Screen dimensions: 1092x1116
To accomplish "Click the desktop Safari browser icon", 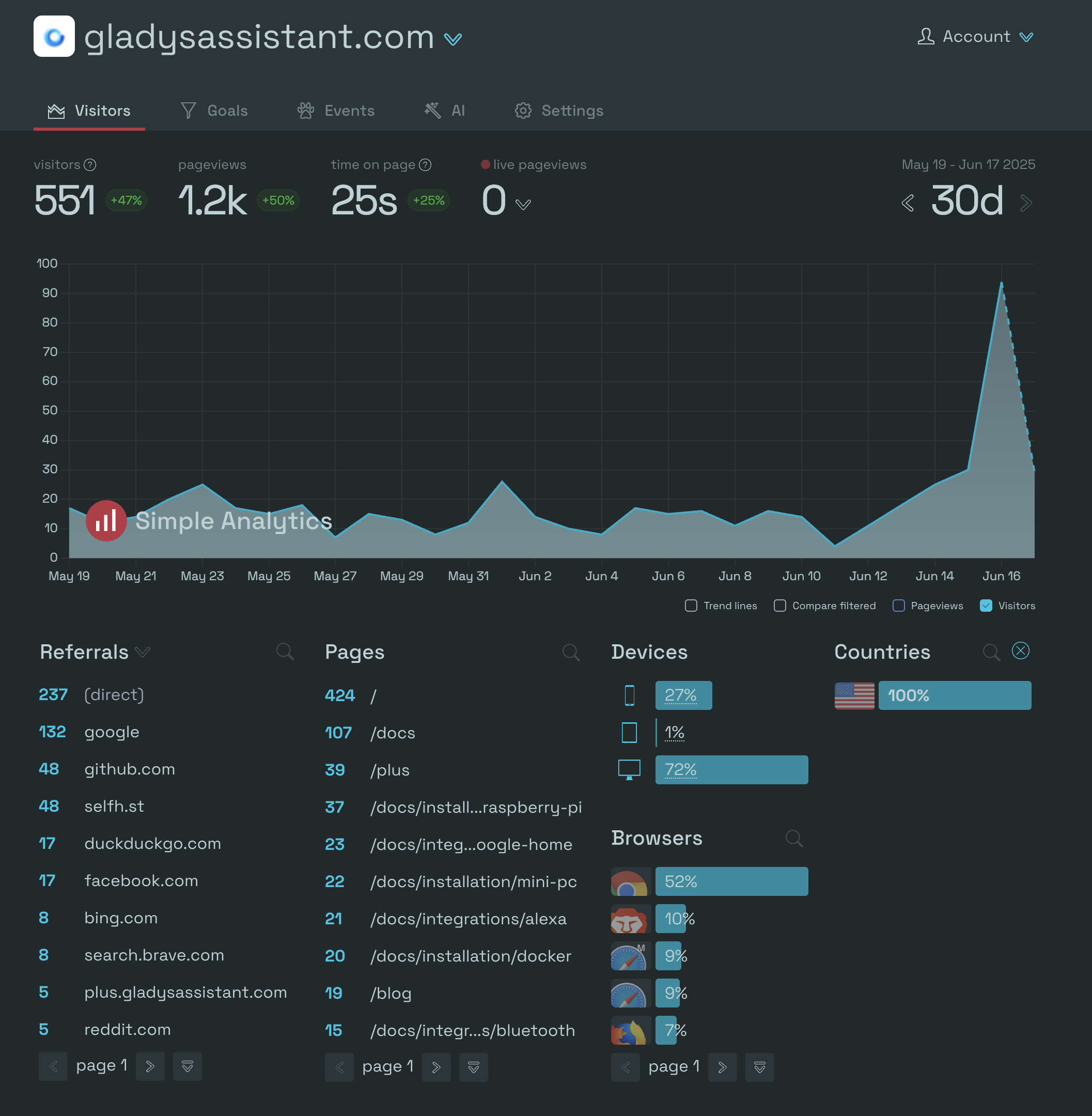I will click(x=630, y=994).
